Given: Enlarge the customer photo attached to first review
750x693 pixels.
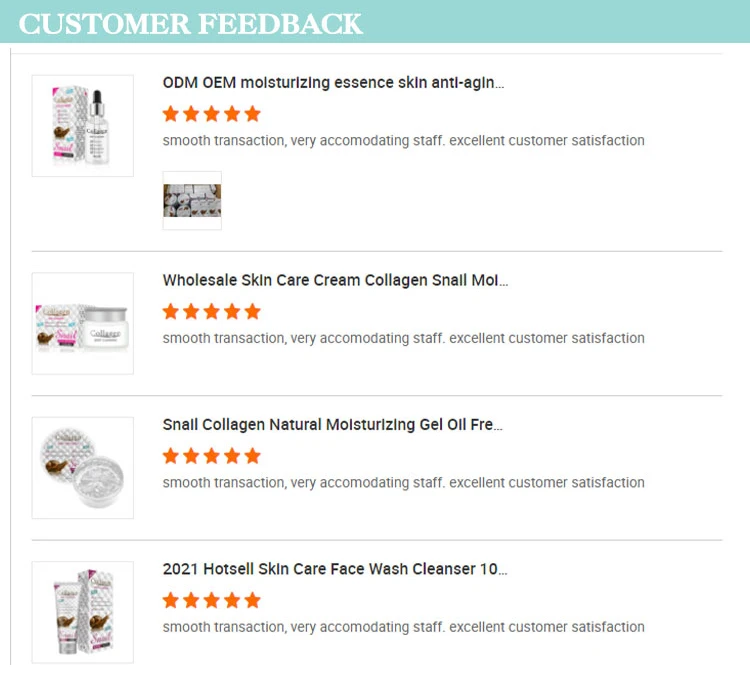Looking at the screenshot, I should click(192, 200).
